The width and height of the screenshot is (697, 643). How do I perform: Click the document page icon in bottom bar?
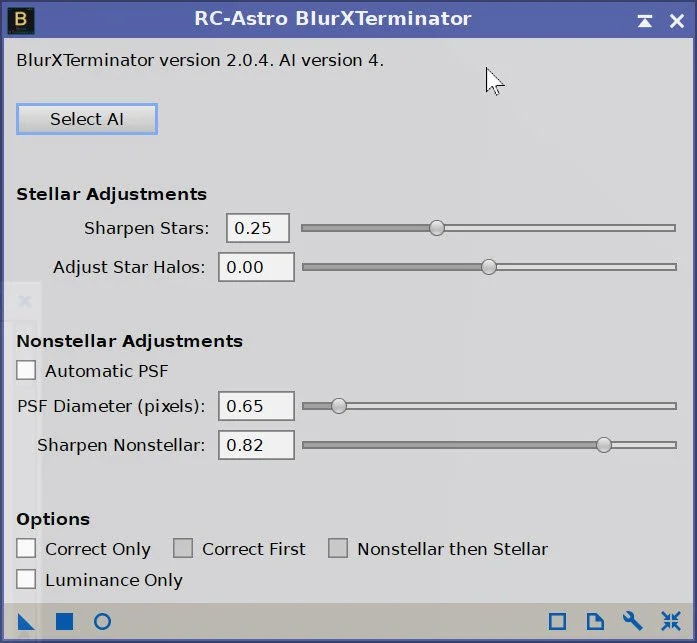pos(595,621)
